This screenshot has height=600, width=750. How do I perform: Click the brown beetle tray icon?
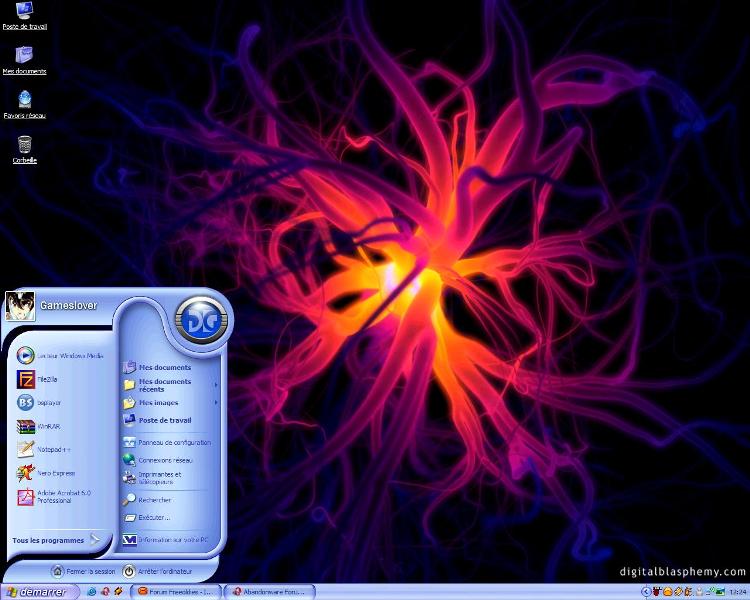click(688, 592)
